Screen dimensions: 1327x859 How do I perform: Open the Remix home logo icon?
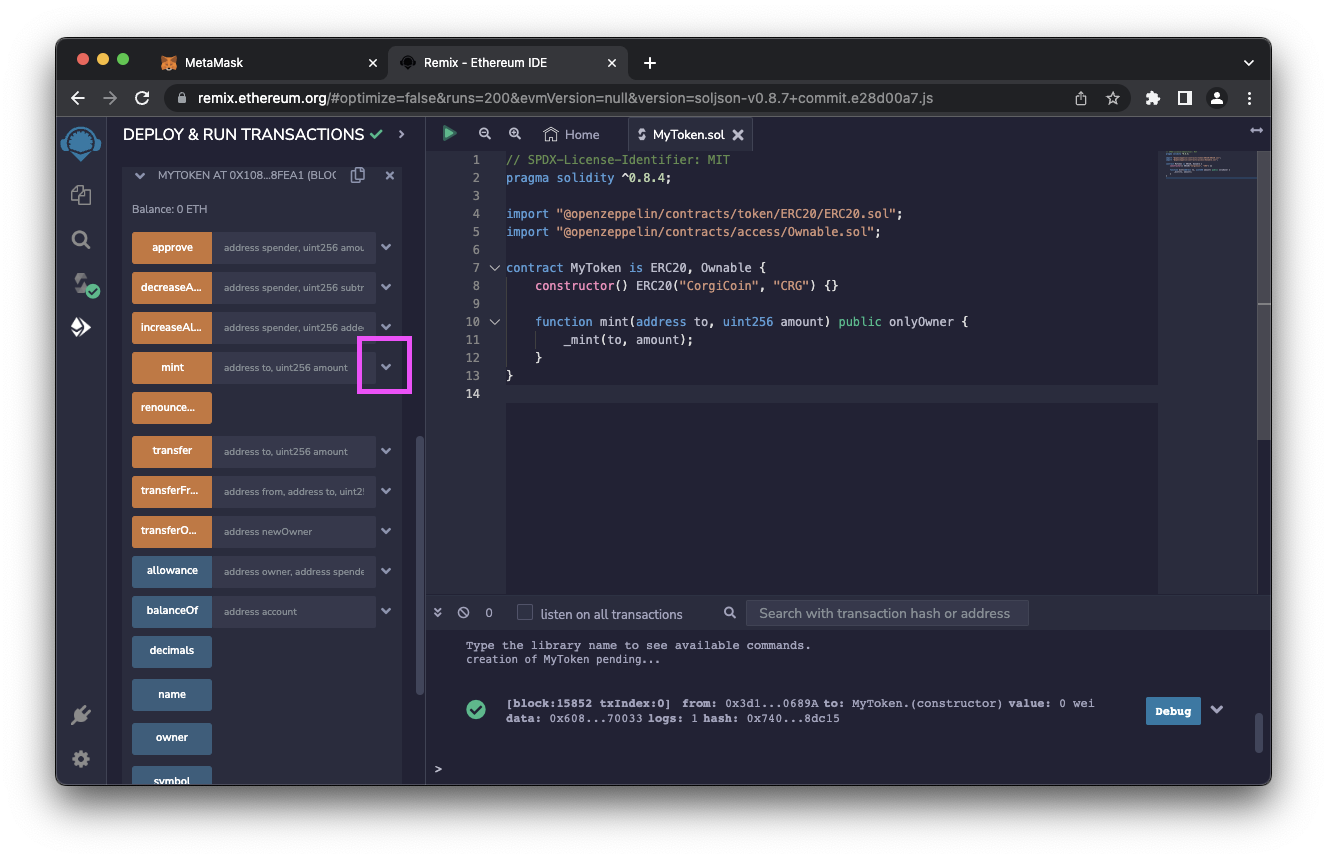(81, 143)
